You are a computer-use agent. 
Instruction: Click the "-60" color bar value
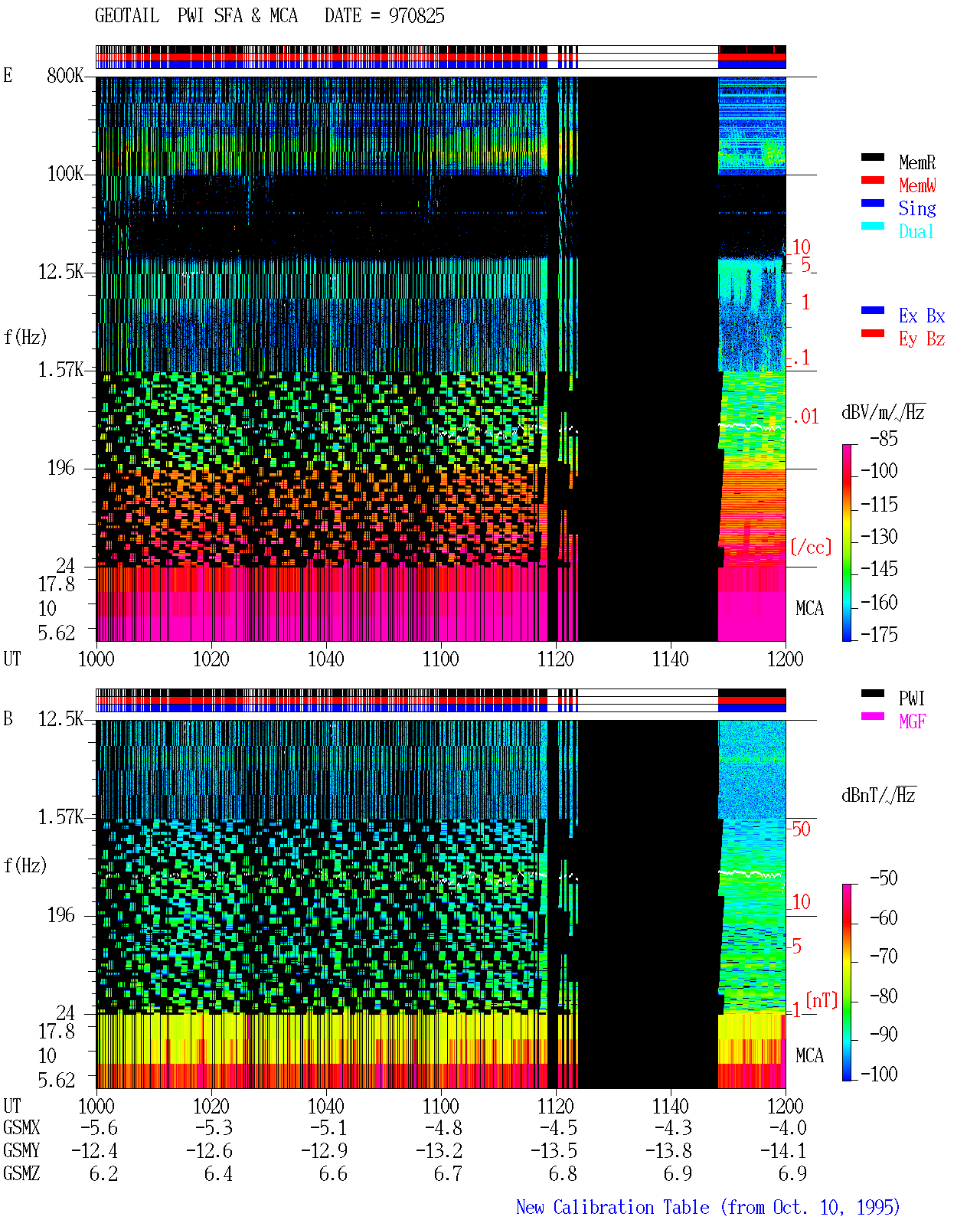coord(884,917)
